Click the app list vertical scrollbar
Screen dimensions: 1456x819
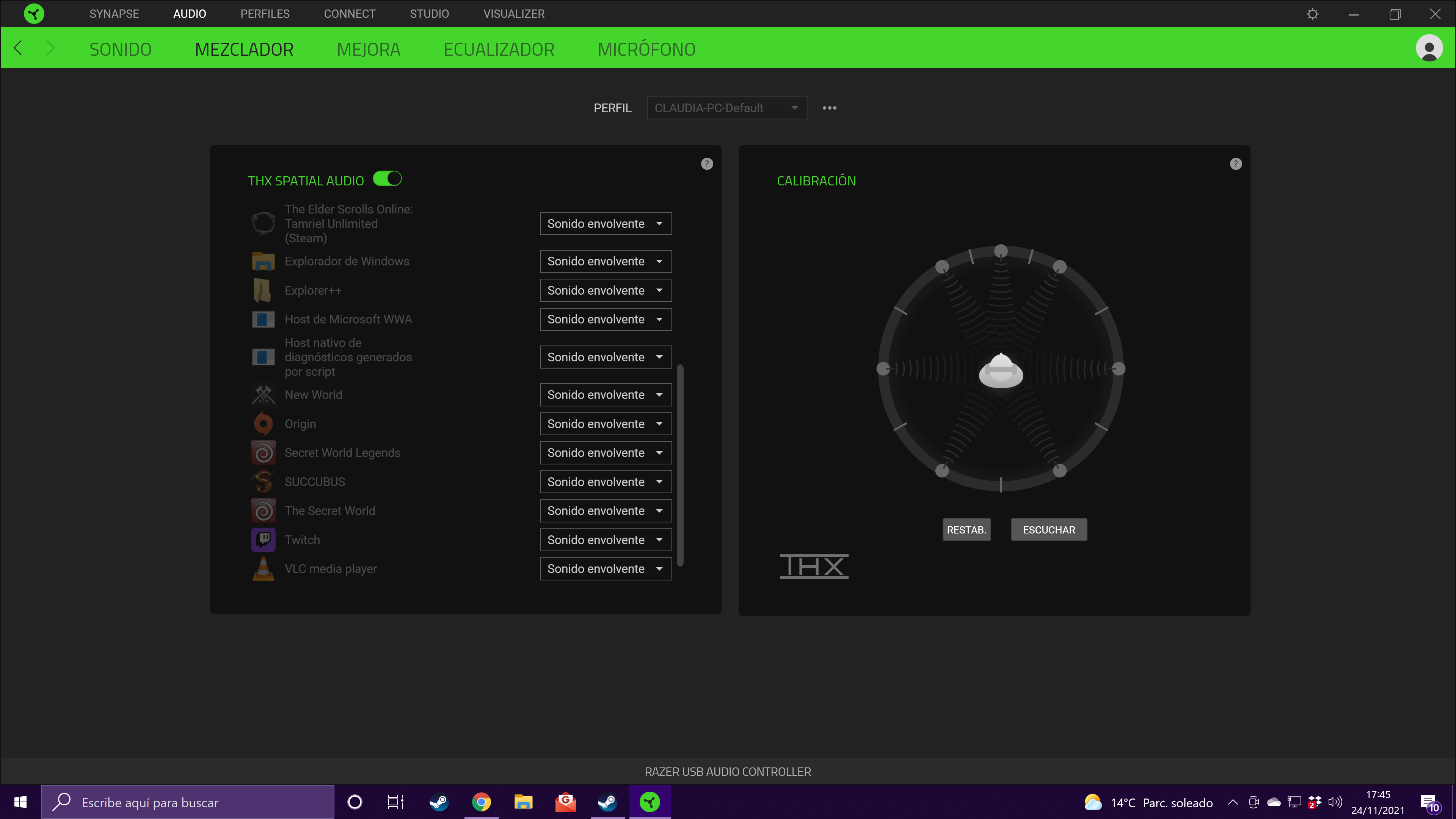pos(680,464)
